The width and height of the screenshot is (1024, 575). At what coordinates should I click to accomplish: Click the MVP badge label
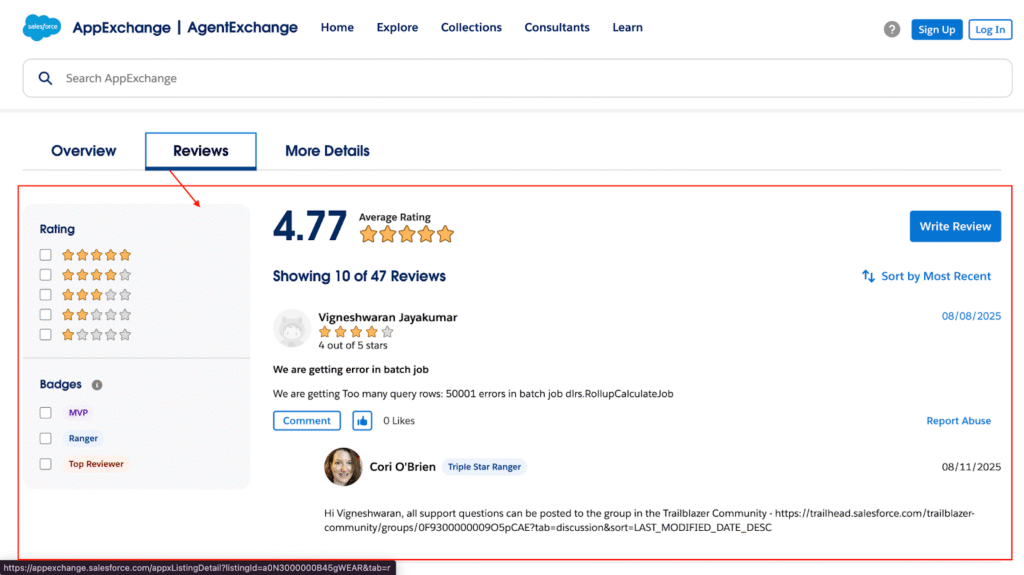[x=78, y=413]
